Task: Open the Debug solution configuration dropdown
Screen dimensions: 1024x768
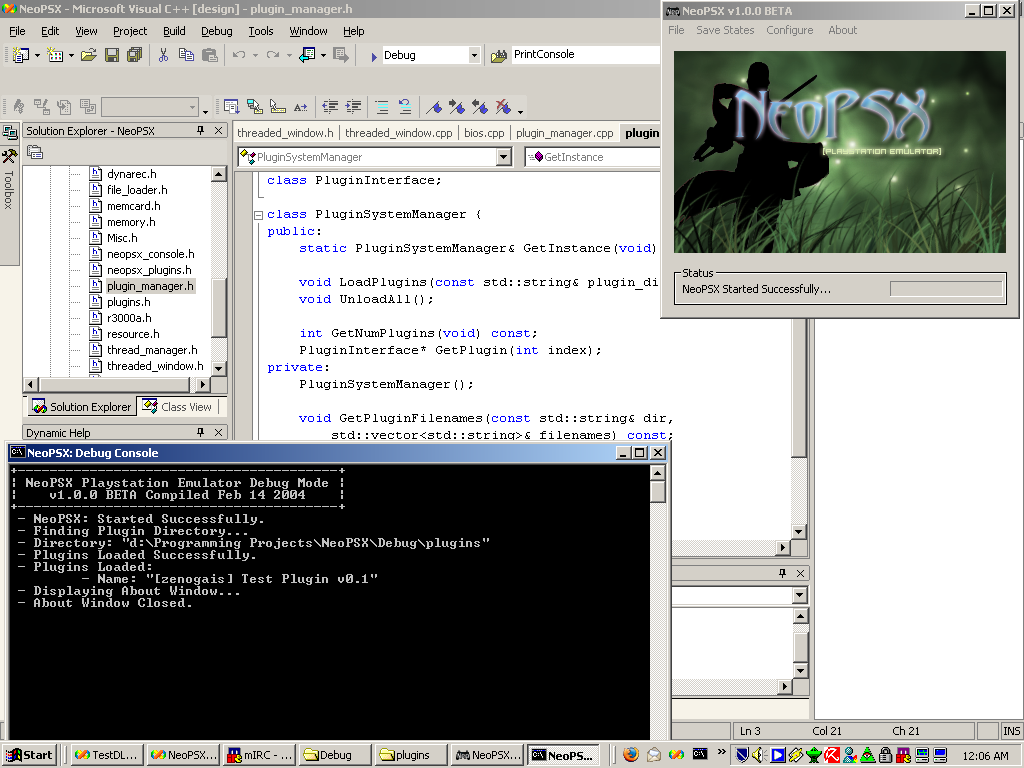Action: coord(475,56)
